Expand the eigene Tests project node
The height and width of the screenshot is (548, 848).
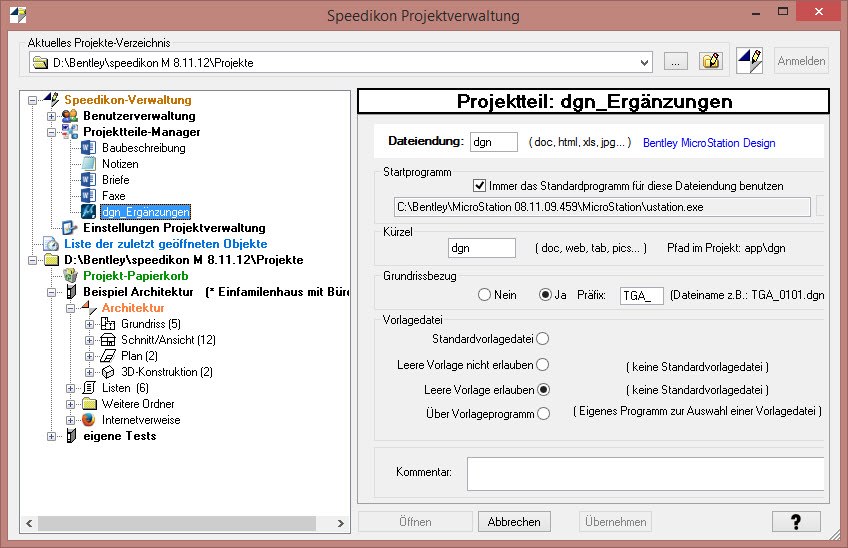(x=51, y=437)
